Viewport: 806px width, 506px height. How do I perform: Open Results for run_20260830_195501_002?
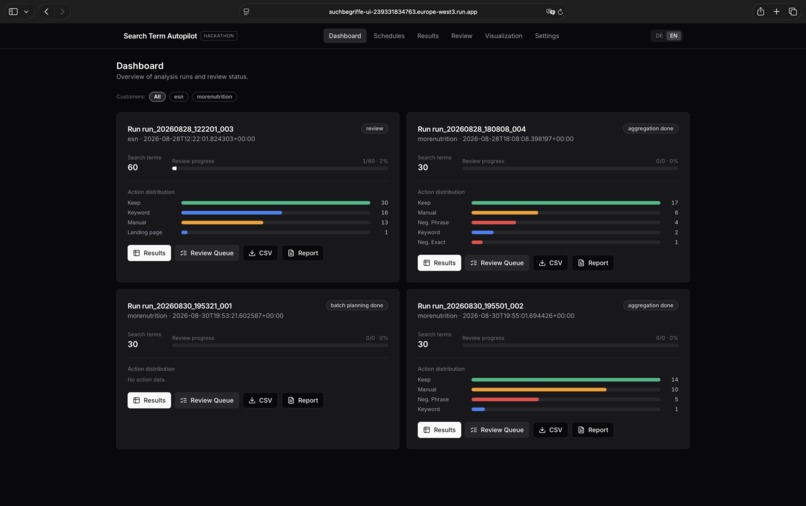coord(439,430)
